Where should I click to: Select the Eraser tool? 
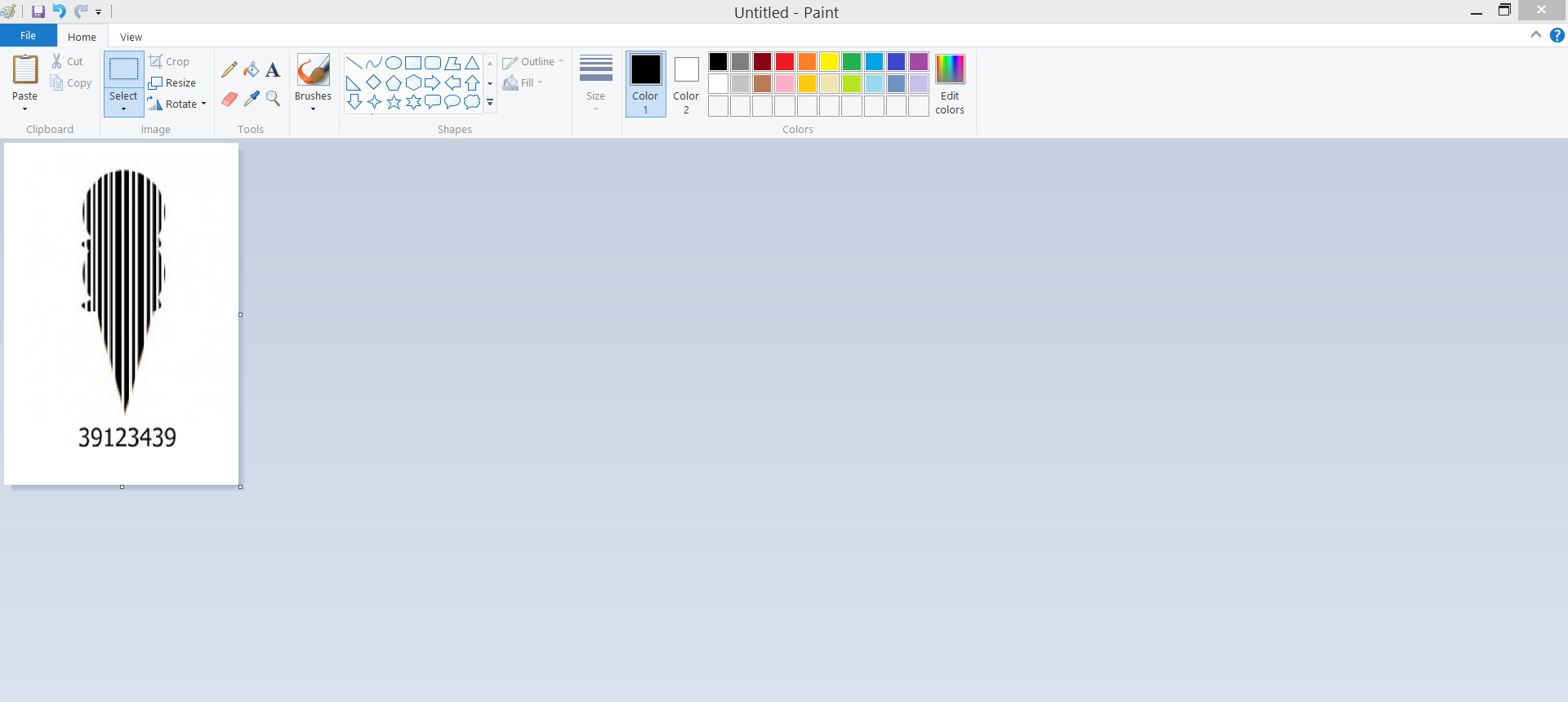(x=229, y=99)
